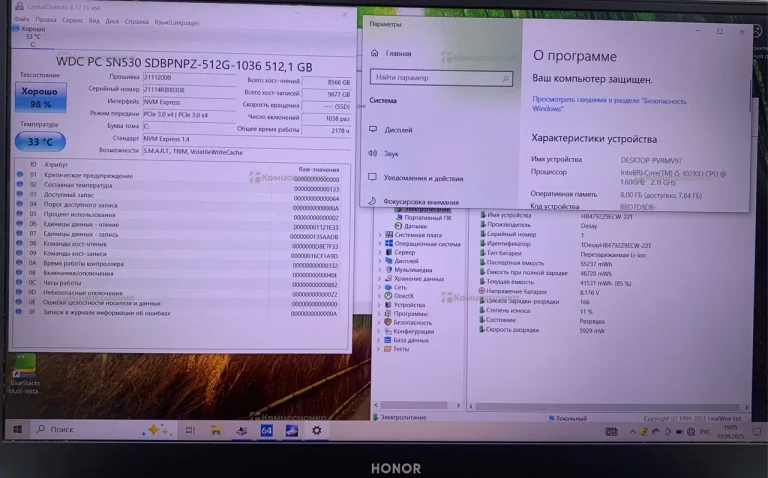Open Windows Security details link
The image size is (768, 478).
click(609, 104)
